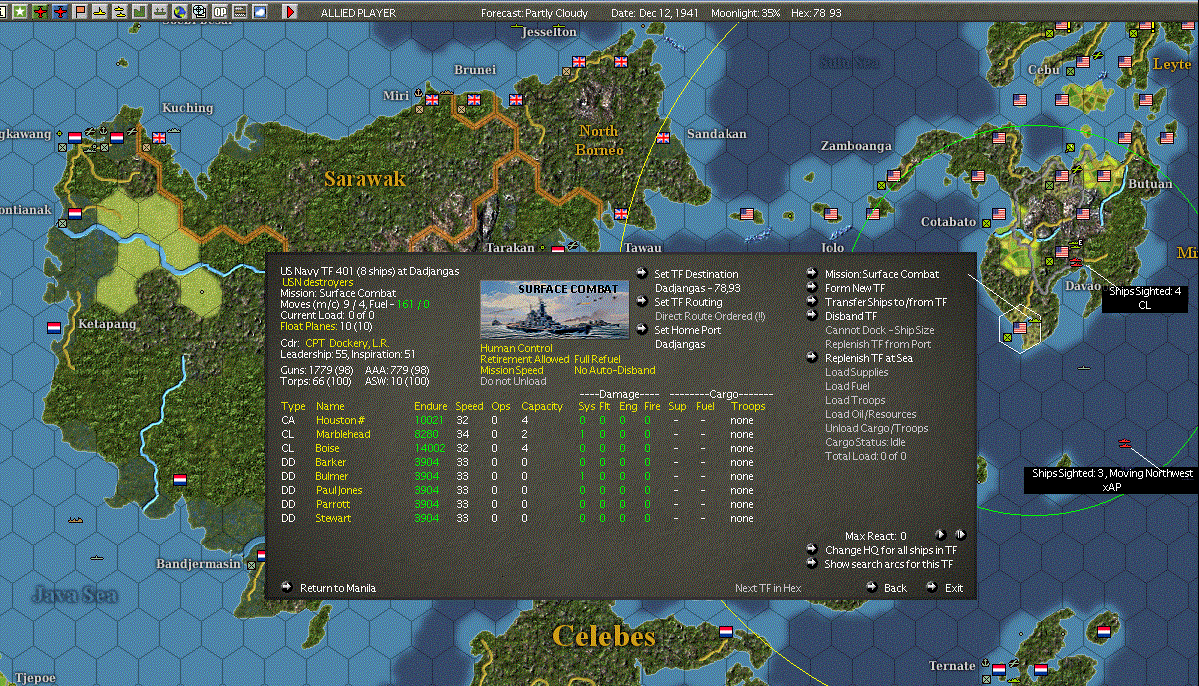Click the globe toolbar icon
Screen dimensions: 1199x686
[180, 12]
